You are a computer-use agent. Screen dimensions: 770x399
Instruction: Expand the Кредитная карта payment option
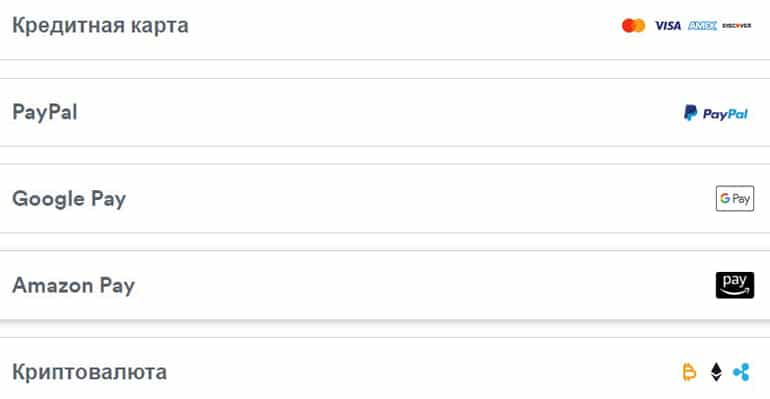pos(385,27)
